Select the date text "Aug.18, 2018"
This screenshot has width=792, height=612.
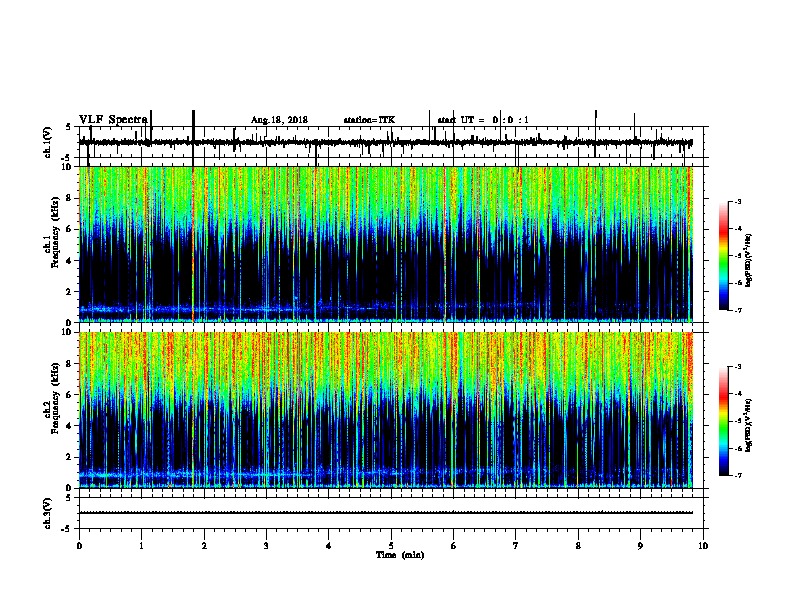[279, 120]
